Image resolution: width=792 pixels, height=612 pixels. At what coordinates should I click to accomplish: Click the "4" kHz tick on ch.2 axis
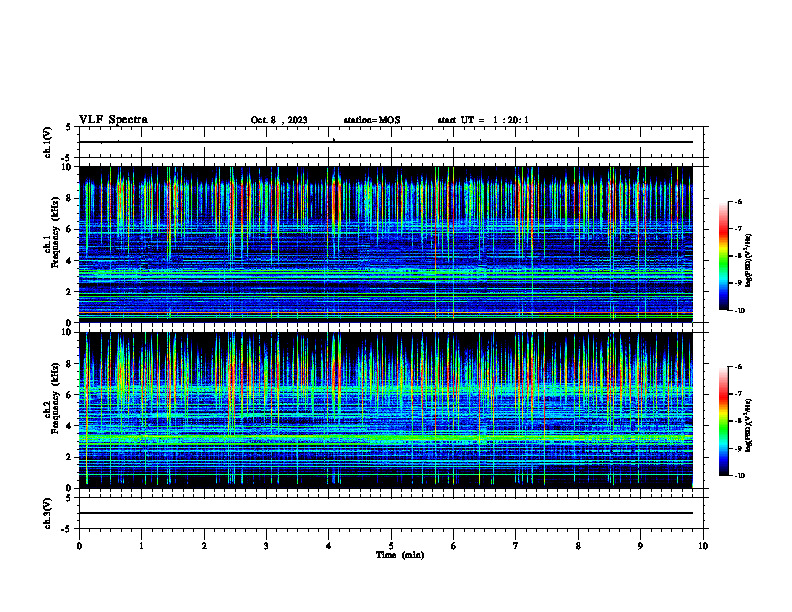click(70, 426)
